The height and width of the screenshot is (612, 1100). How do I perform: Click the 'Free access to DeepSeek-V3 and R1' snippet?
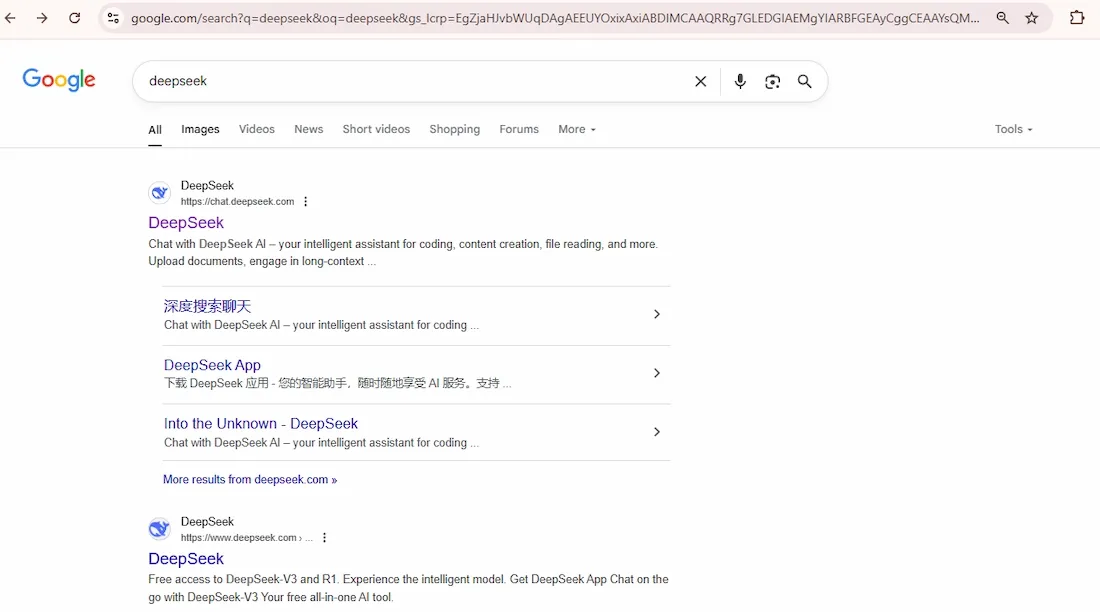[408, 588]
